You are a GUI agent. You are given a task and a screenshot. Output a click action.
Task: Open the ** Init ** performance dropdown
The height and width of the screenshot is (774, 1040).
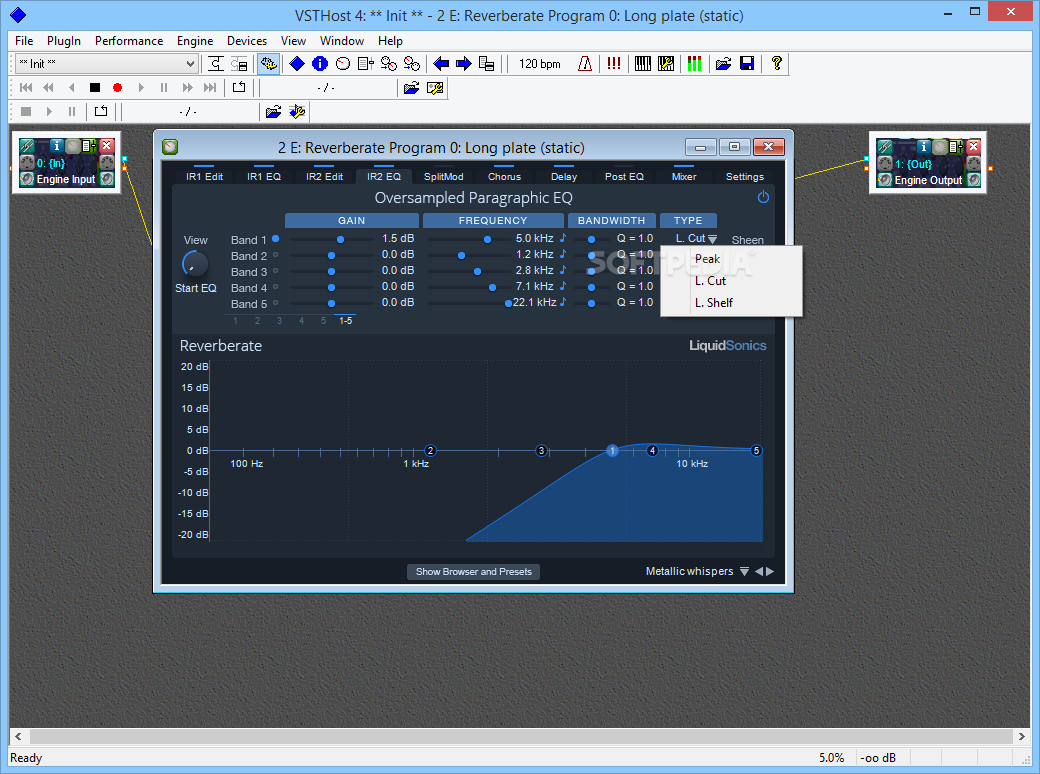coord(106,64)
